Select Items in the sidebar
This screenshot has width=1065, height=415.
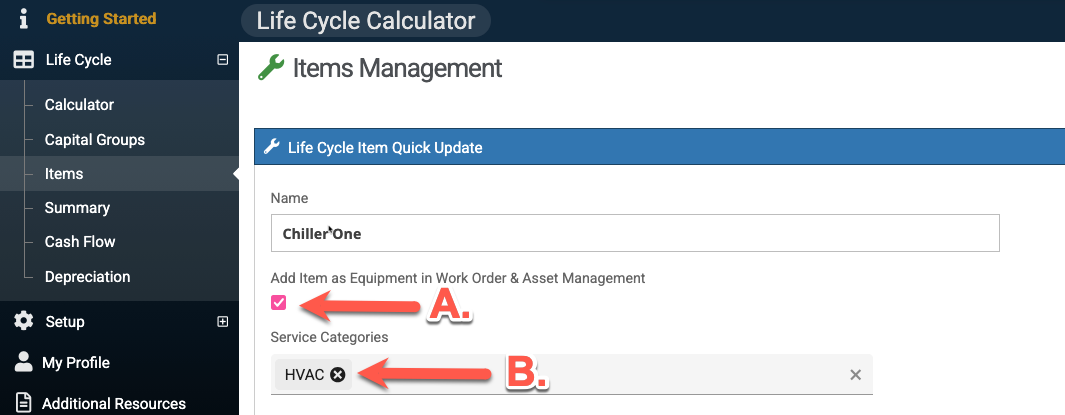(x=64, y=174)
